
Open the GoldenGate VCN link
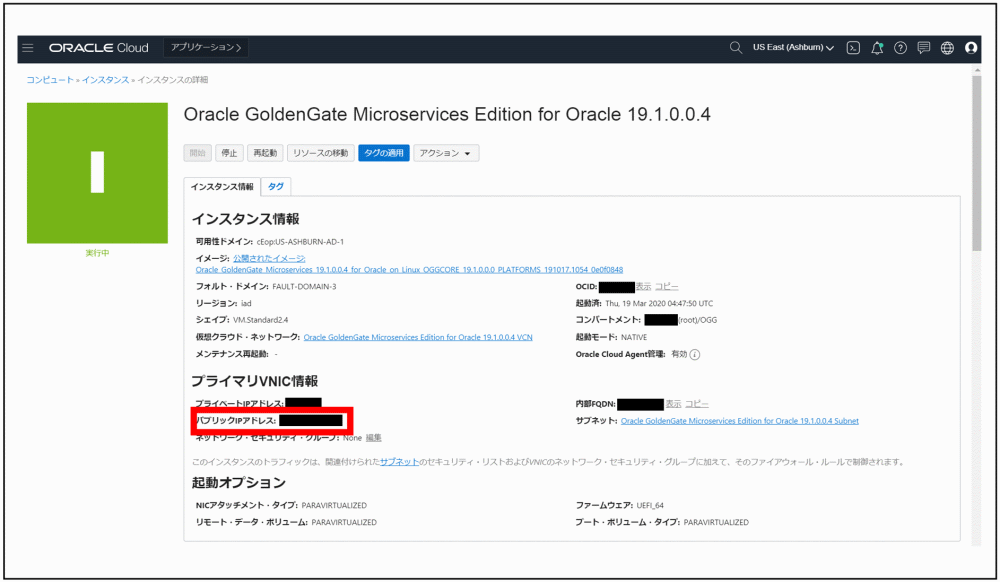point(418,337)
